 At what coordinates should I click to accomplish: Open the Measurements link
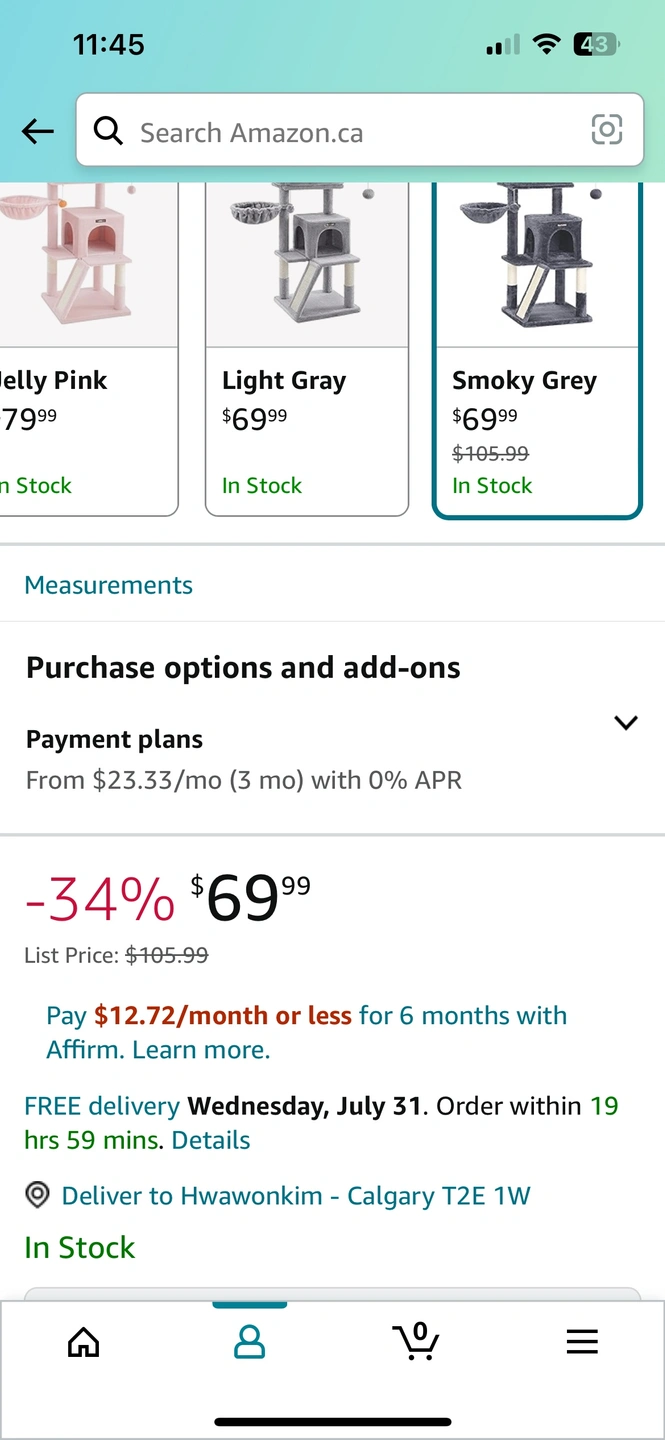pos(109,585)
